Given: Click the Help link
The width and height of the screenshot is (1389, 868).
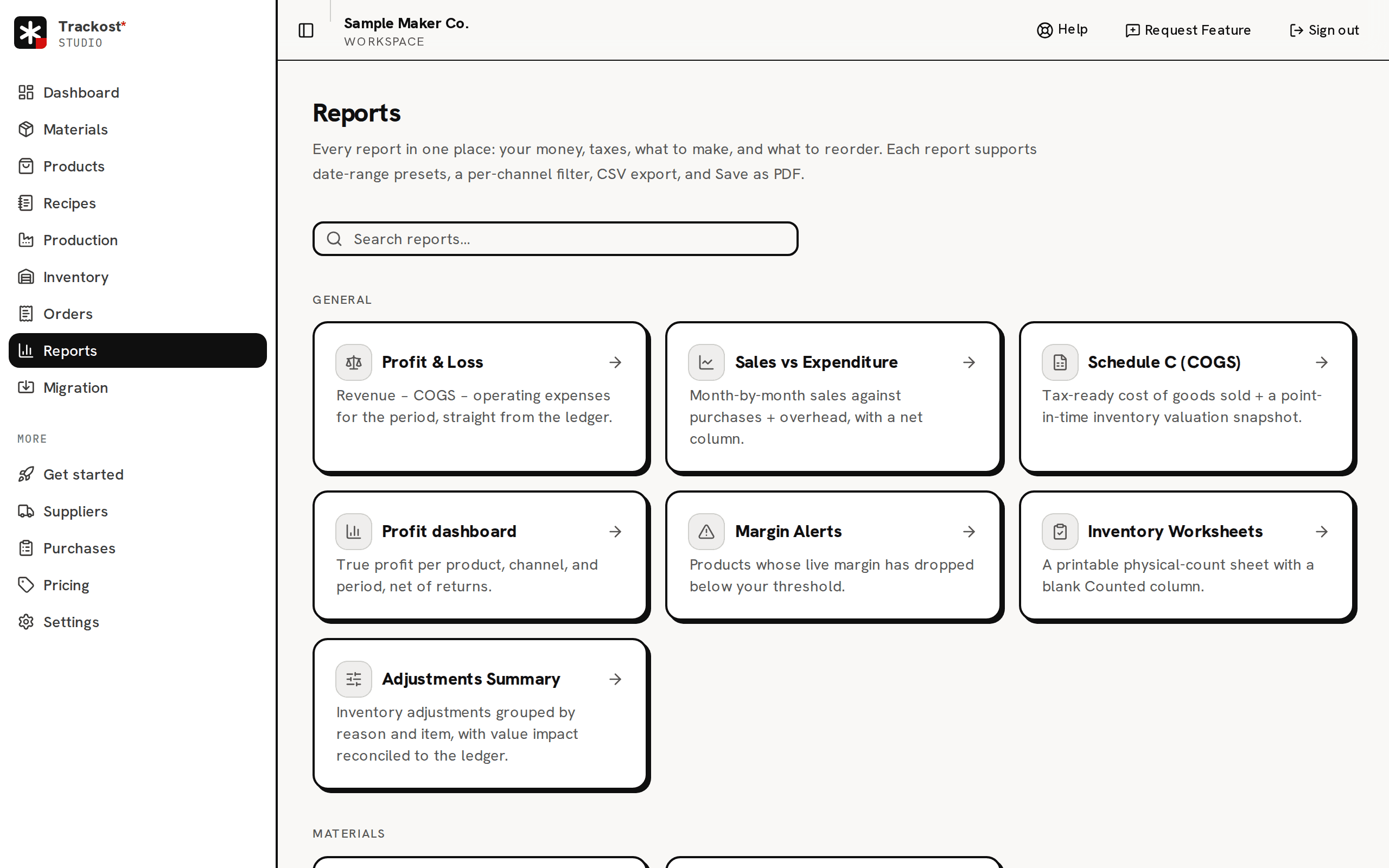Looking at the screenshot, I should click(x=1062, y=30).
